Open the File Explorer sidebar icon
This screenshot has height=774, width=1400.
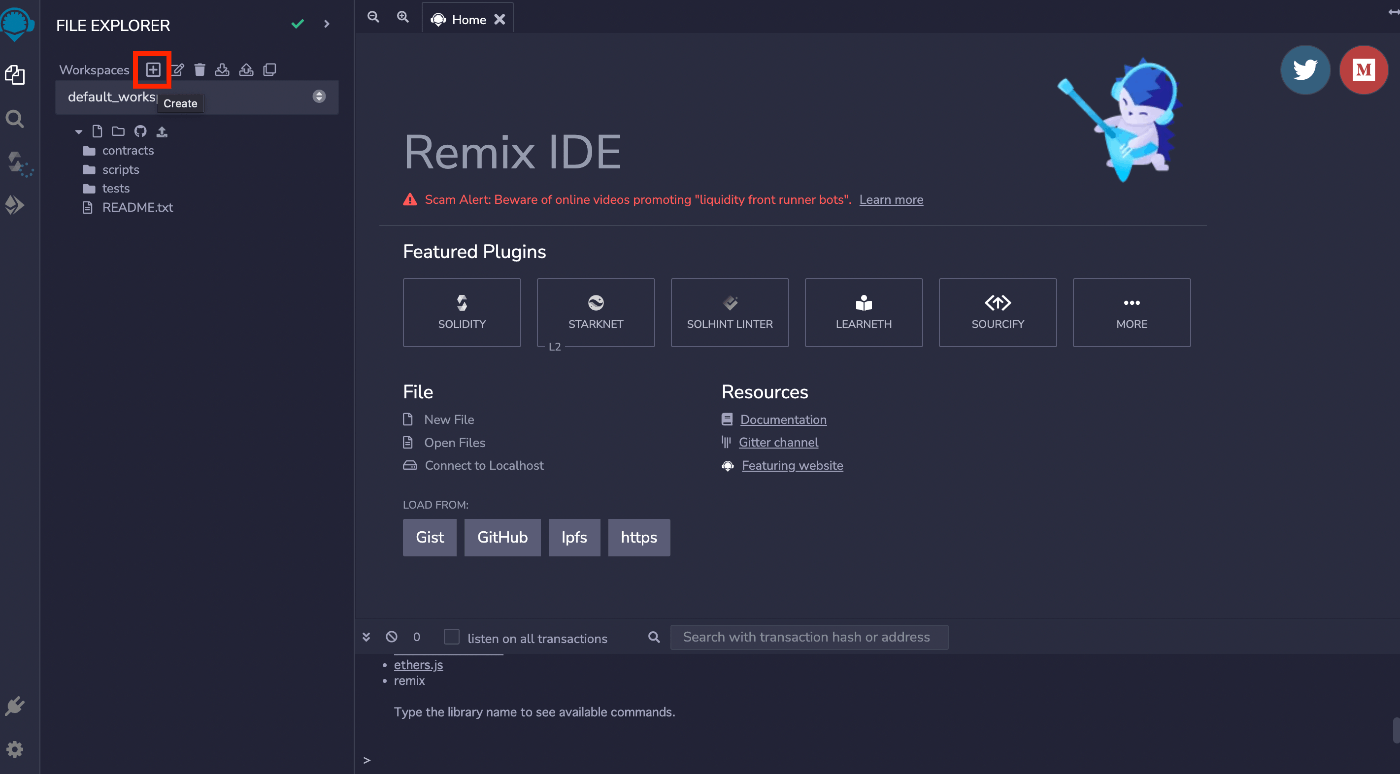tap(15, 75)
